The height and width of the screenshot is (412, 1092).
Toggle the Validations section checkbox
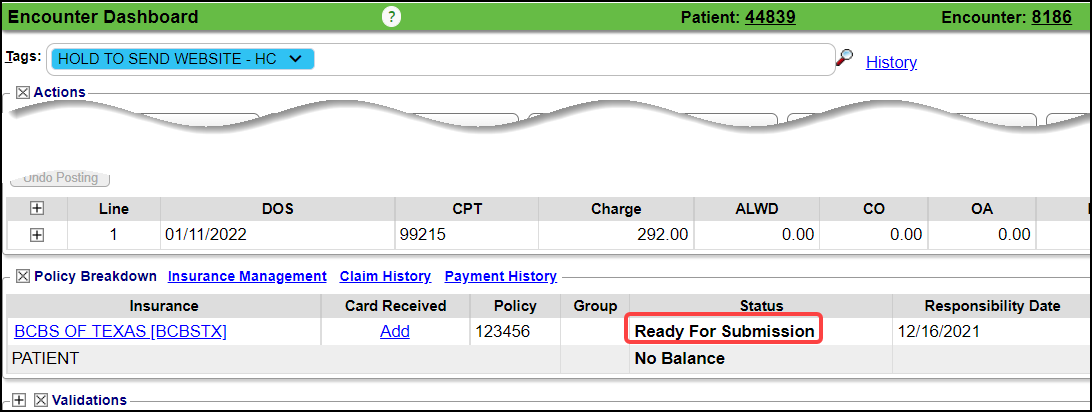tap(41, 400)
